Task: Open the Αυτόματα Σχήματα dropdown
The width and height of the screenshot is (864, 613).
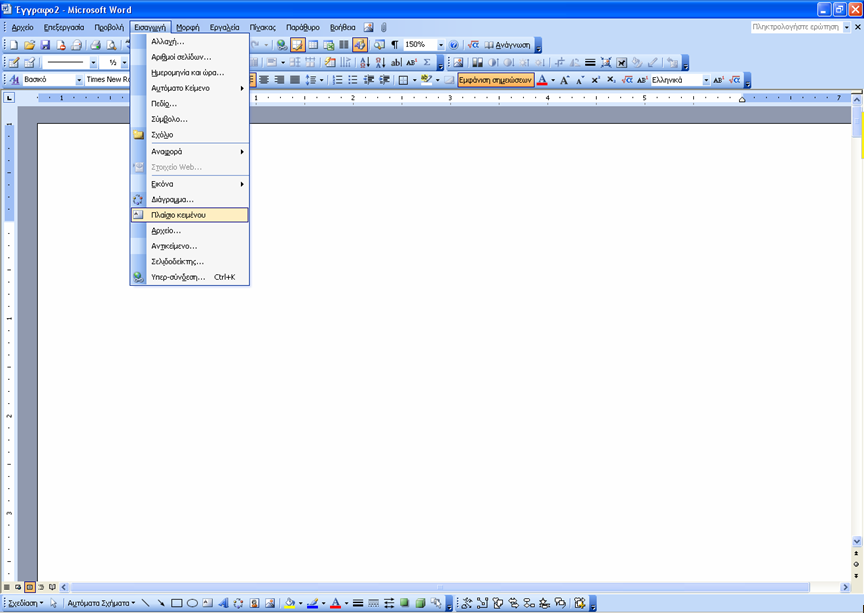Action: point(101,603)
